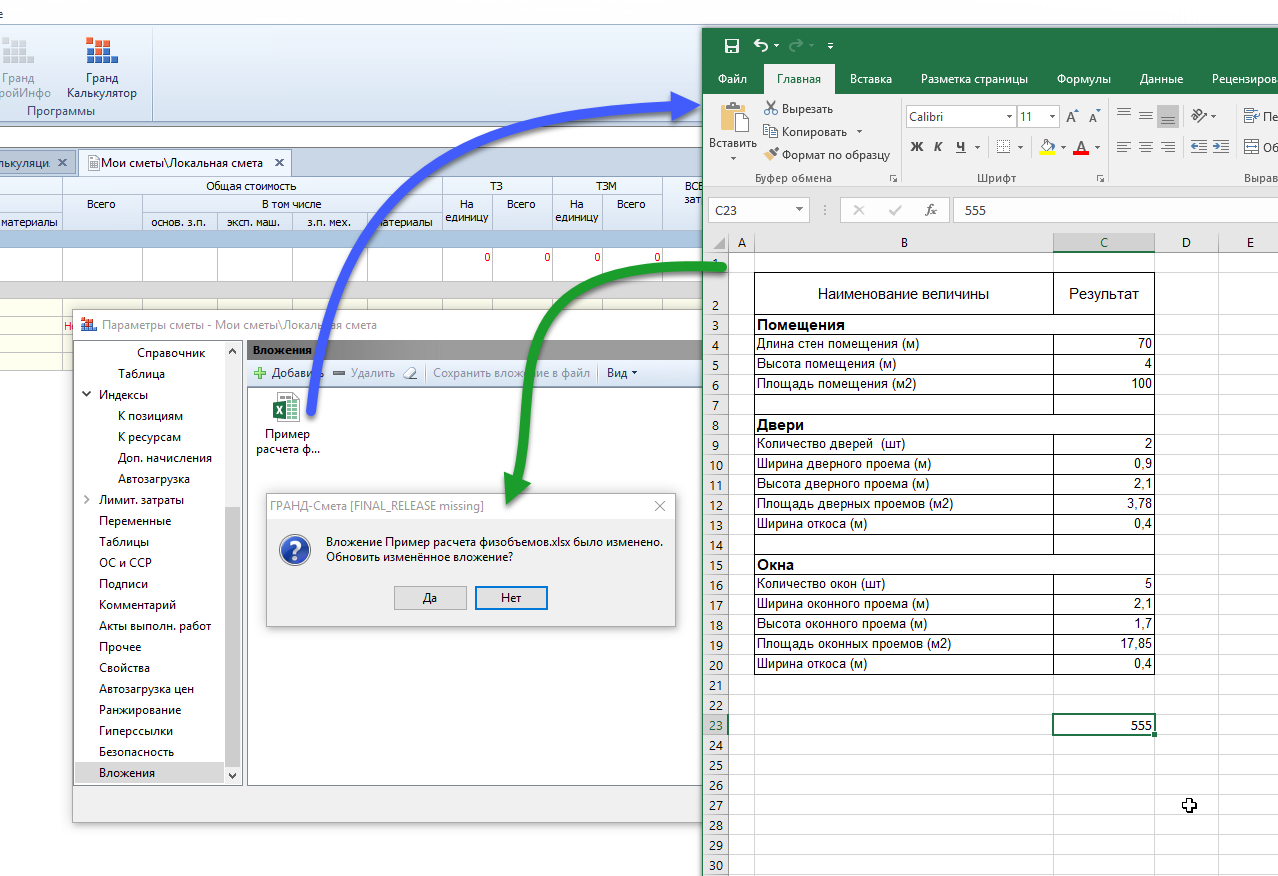1278x876 pixels.
Task: Click Сохранить вложение в файл
Action: (x=511, y=373)
